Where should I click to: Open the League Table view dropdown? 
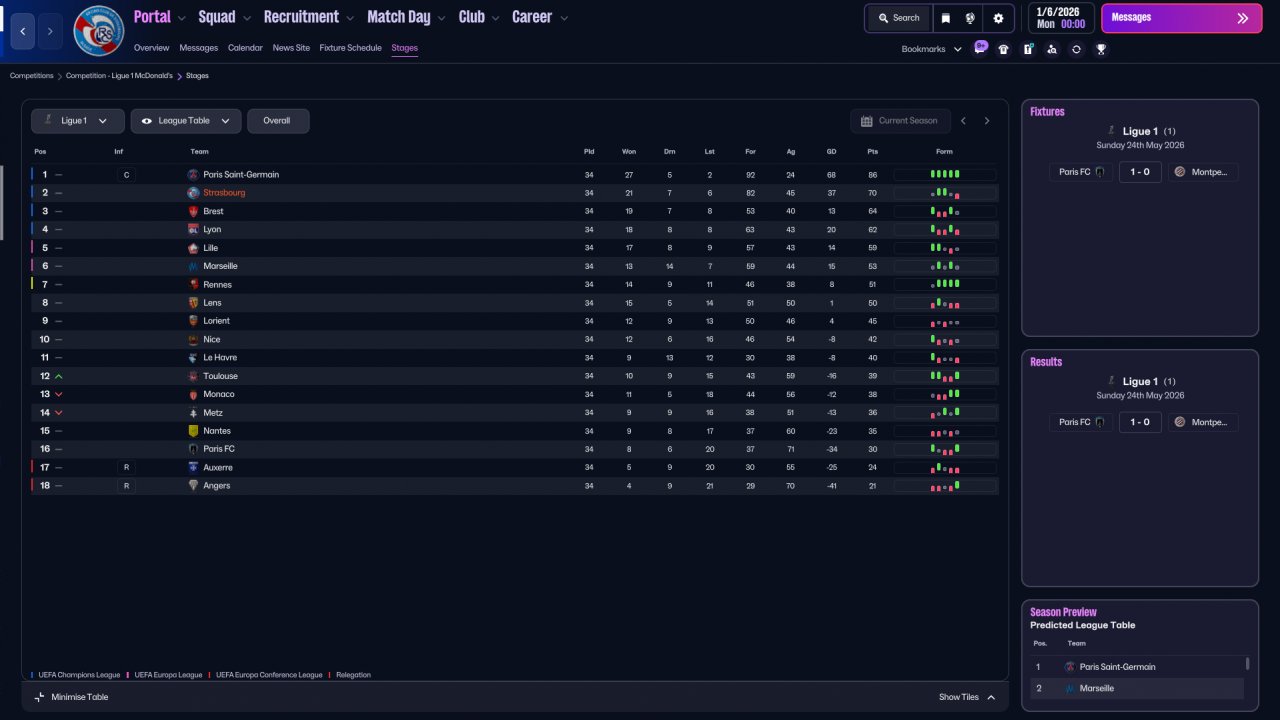(186, 121)
